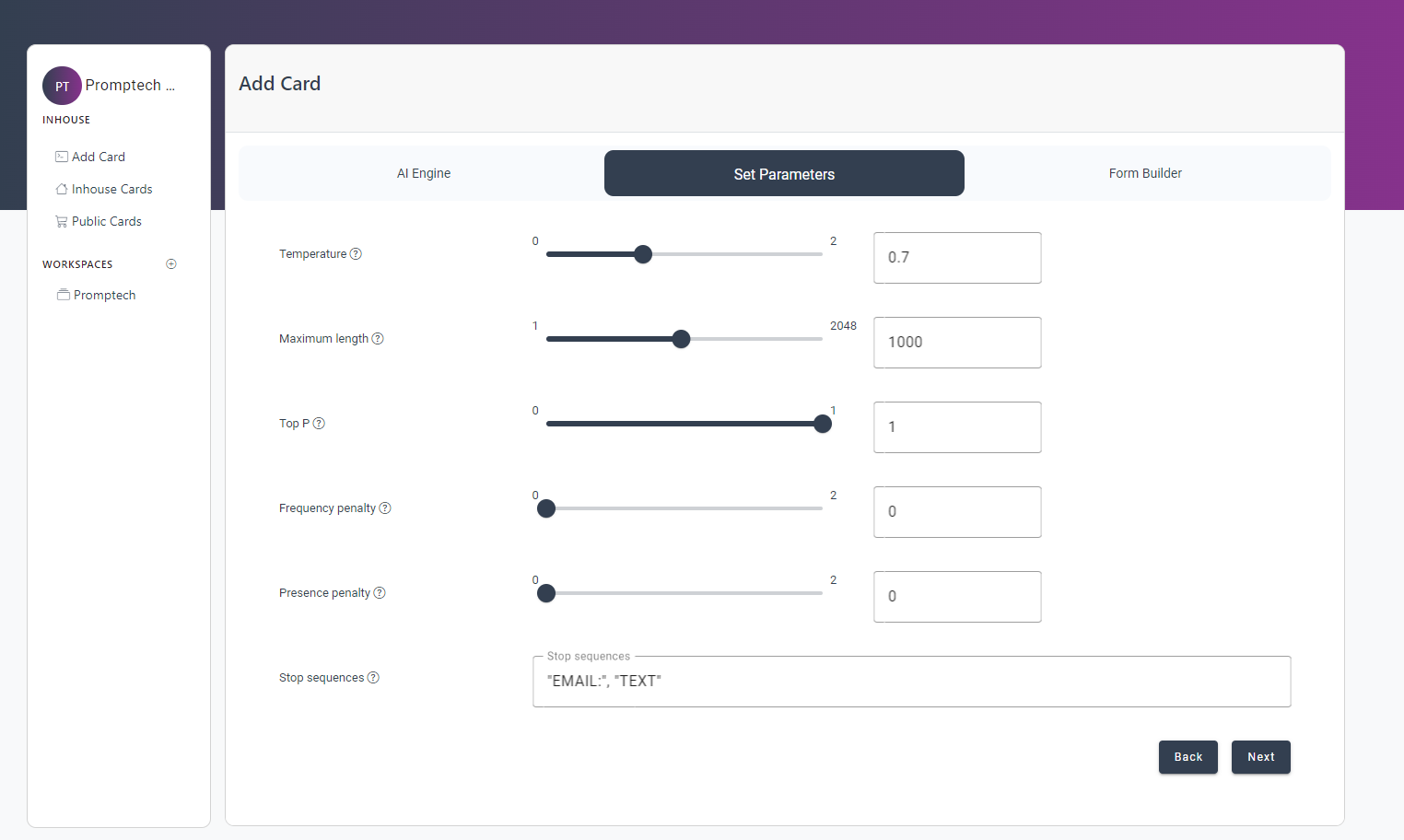1404x840 pixels.
Task: Click the Maximum length slider handle
Action: (681, 339)
